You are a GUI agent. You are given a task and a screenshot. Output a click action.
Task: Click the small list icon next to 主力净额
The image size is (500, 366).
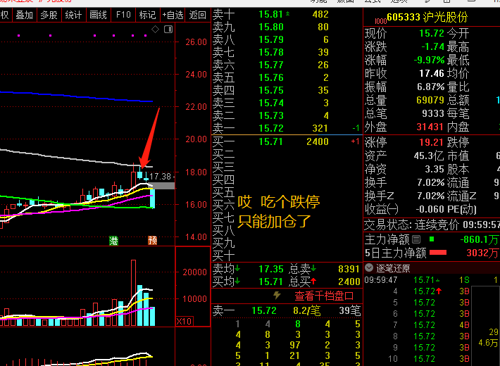point(416,239)
